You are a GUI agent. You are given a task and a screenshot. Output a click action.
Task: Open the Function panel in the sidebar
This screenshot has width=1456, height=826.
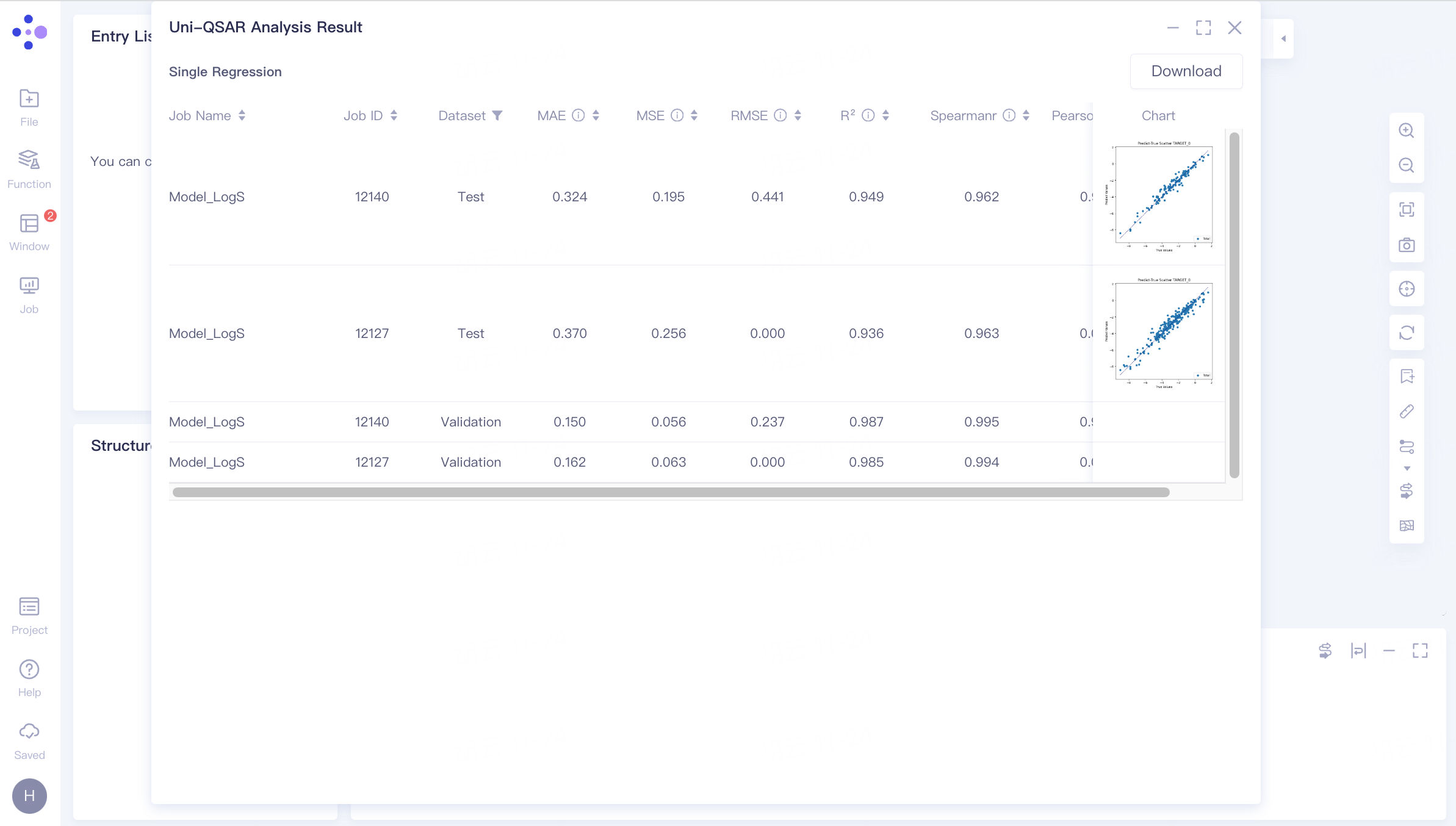tap(29, 170)
